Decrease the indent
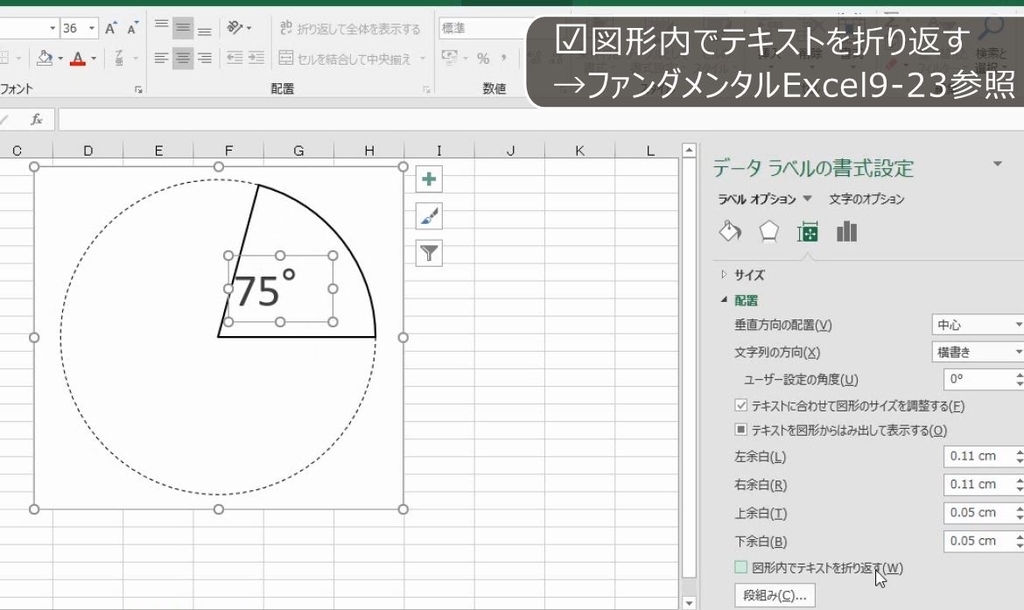The height and width of the screenshot is (610, 1024). point(234,58)
